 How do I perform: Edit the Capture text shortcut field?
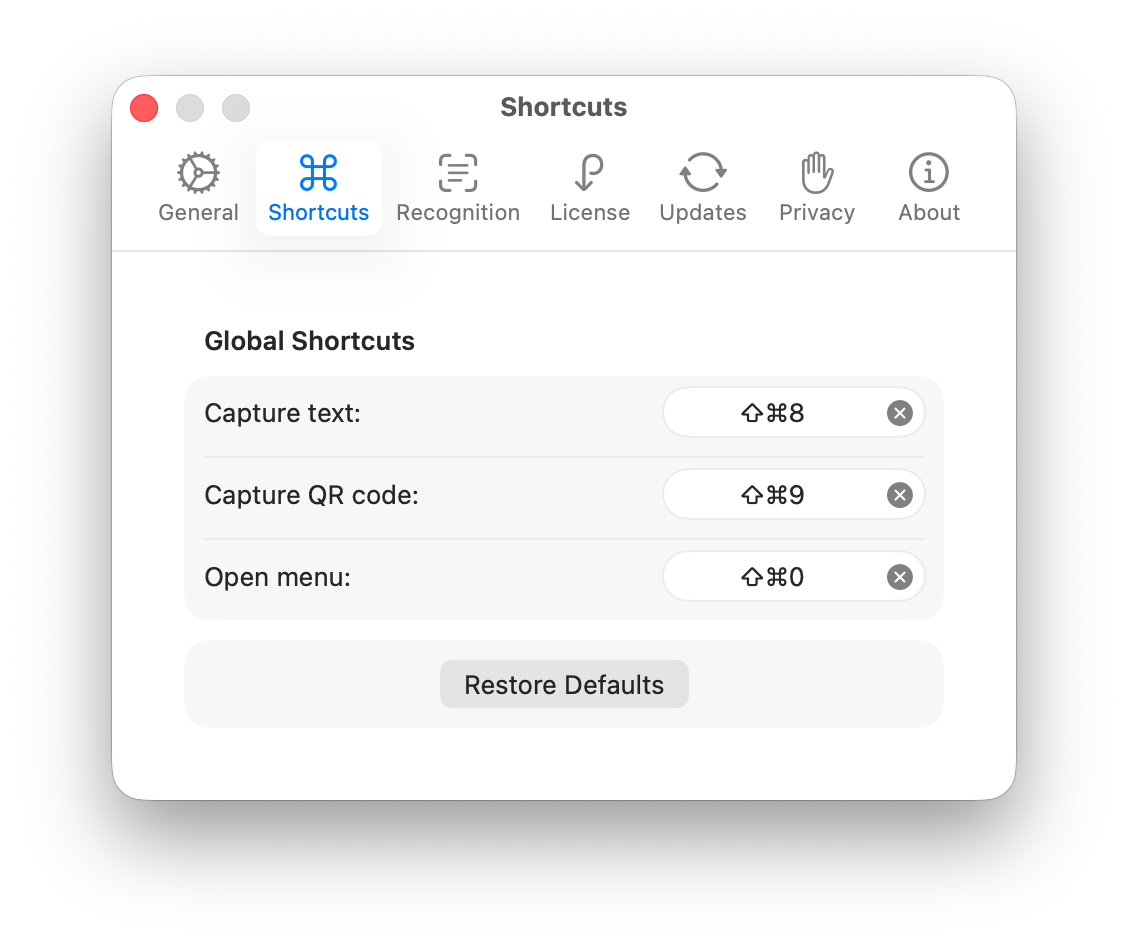click(x=793, y=413)
